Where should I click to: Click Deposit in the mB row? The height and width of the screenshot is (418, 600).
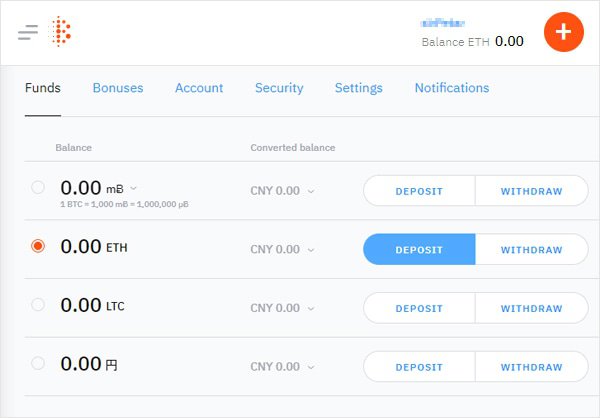click(x=419, y=191)
